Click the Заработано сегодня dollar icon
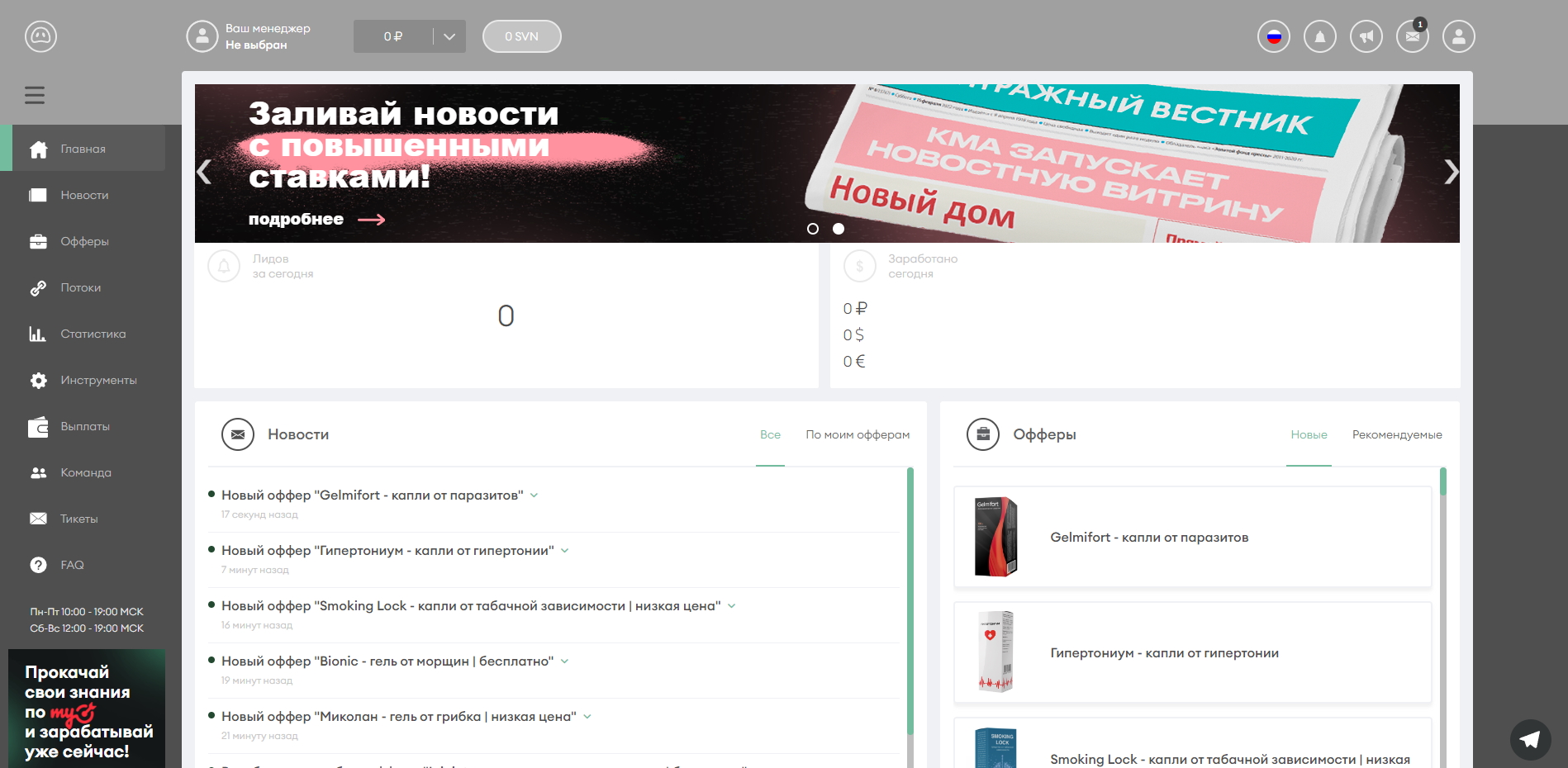 (x=859, y=266)
